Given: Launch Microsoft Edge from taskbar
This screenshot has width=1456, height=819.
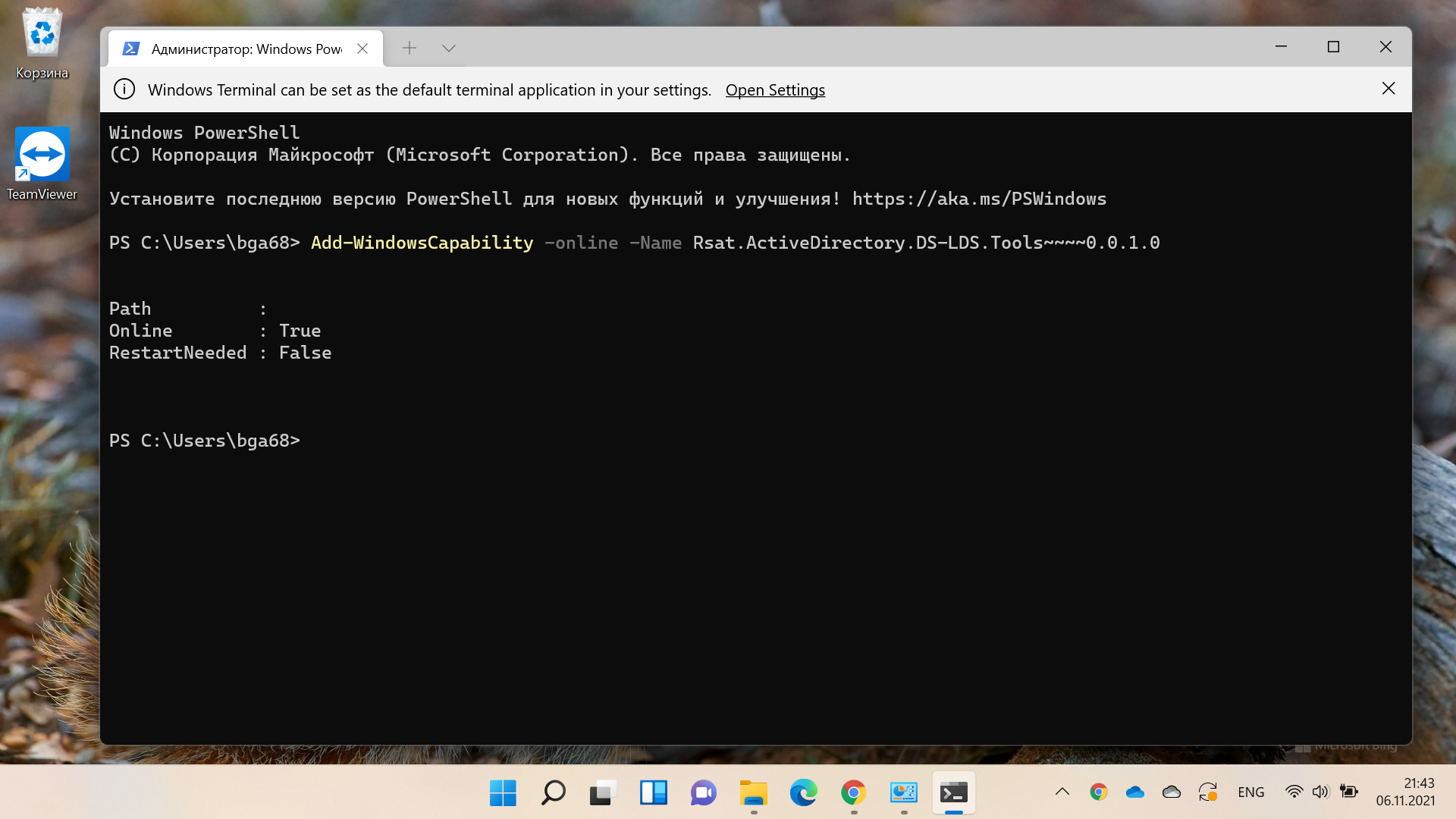Looking at the screenshot, I should click(803, 792).
